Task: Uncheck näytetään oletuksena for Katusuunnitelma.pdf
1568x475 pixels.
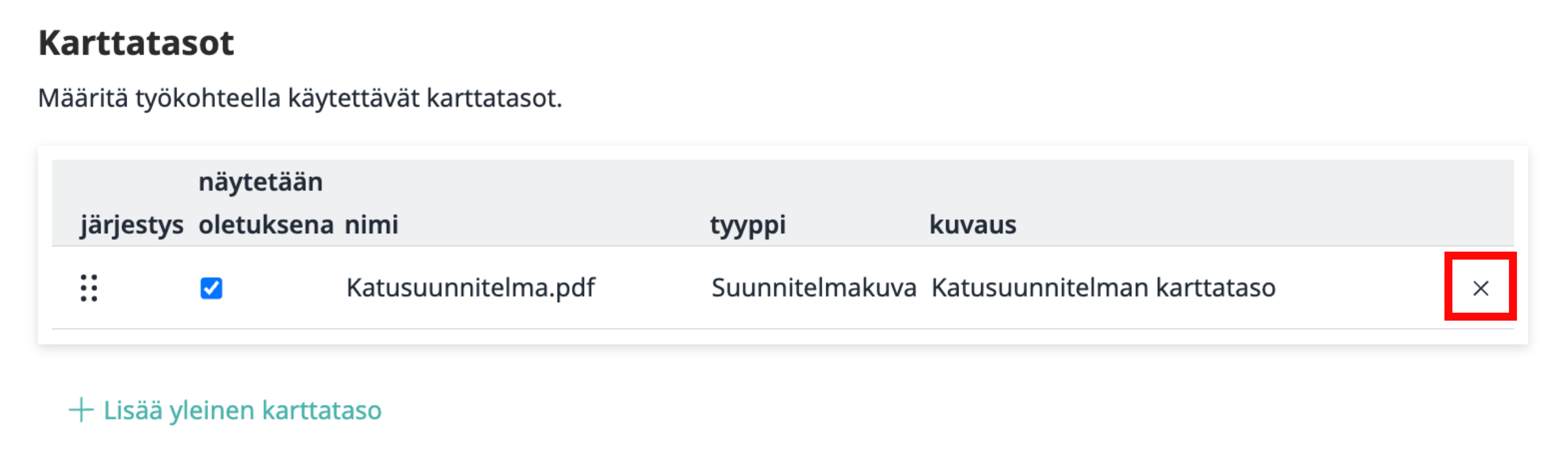Action: (211, 288)
